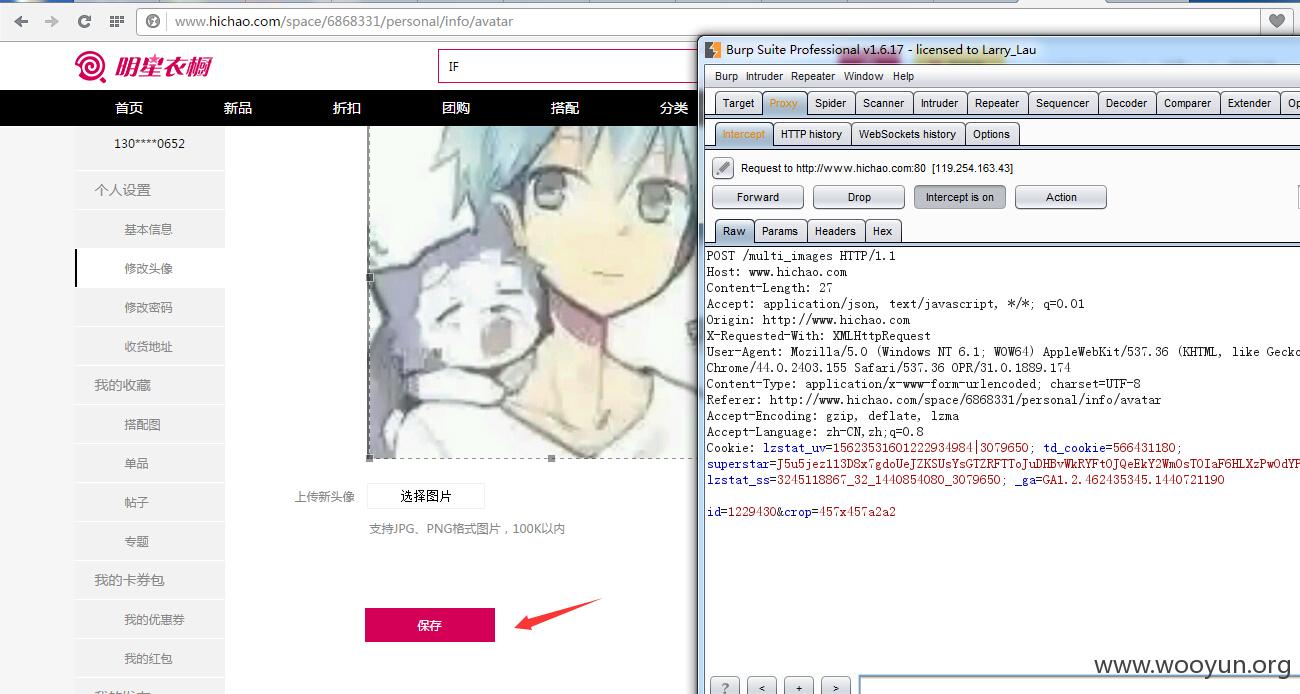Open the browser apps grid icon

pyautogui.click(x=117, y=21)
